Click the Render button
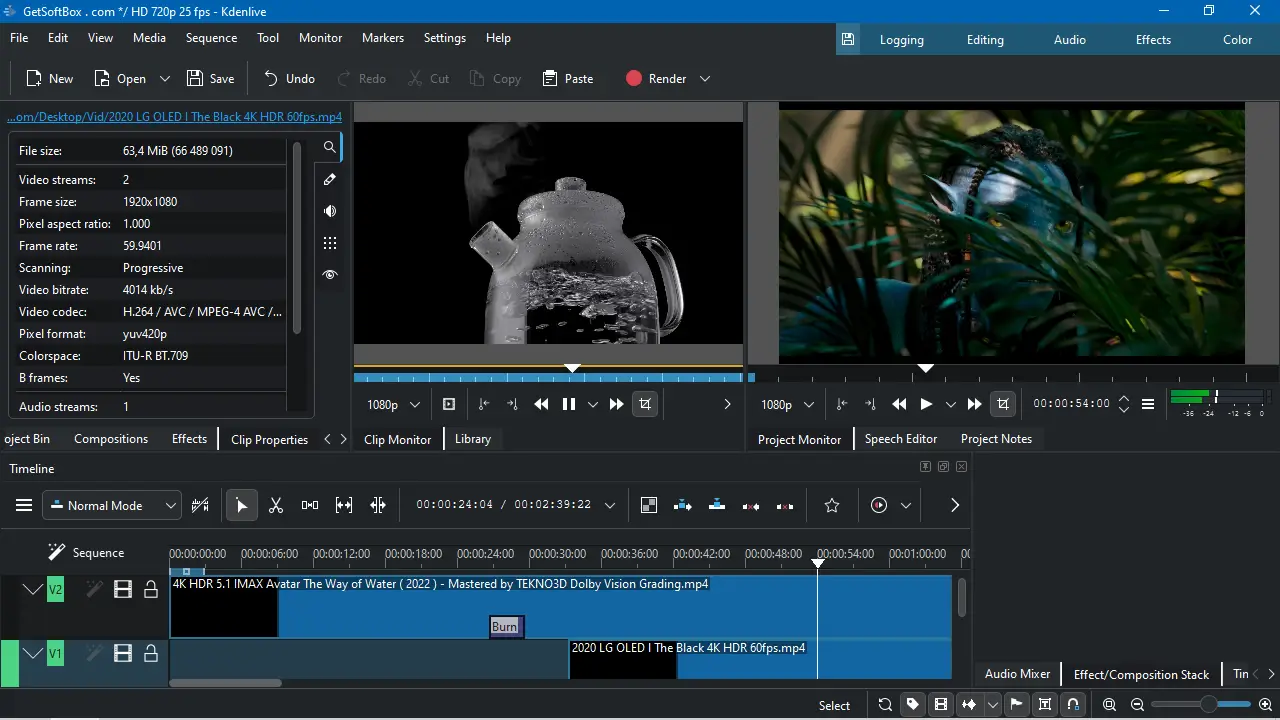Screen dimensions: 1280x720 click(656, 78)
